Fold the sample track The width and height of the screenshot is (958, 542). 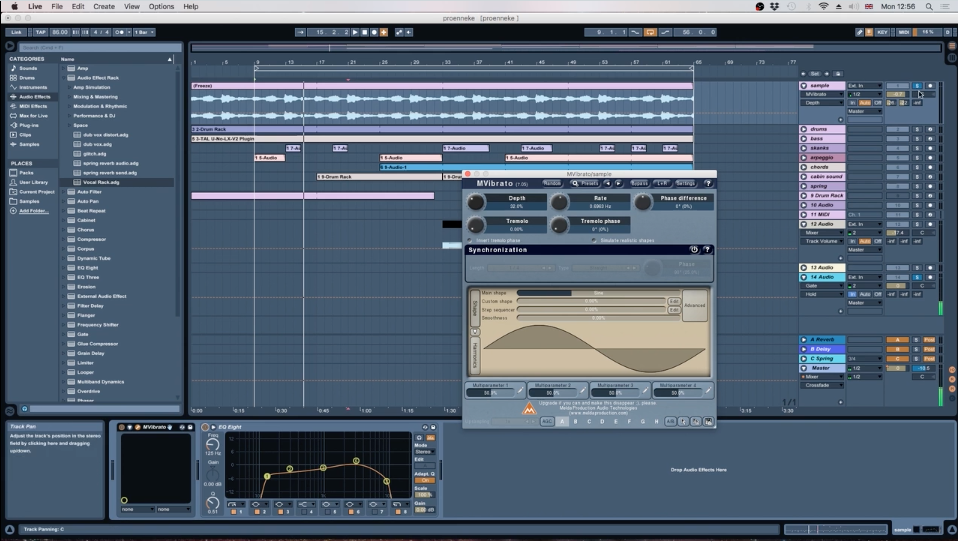pyautogui.click(x=804, y=86)
